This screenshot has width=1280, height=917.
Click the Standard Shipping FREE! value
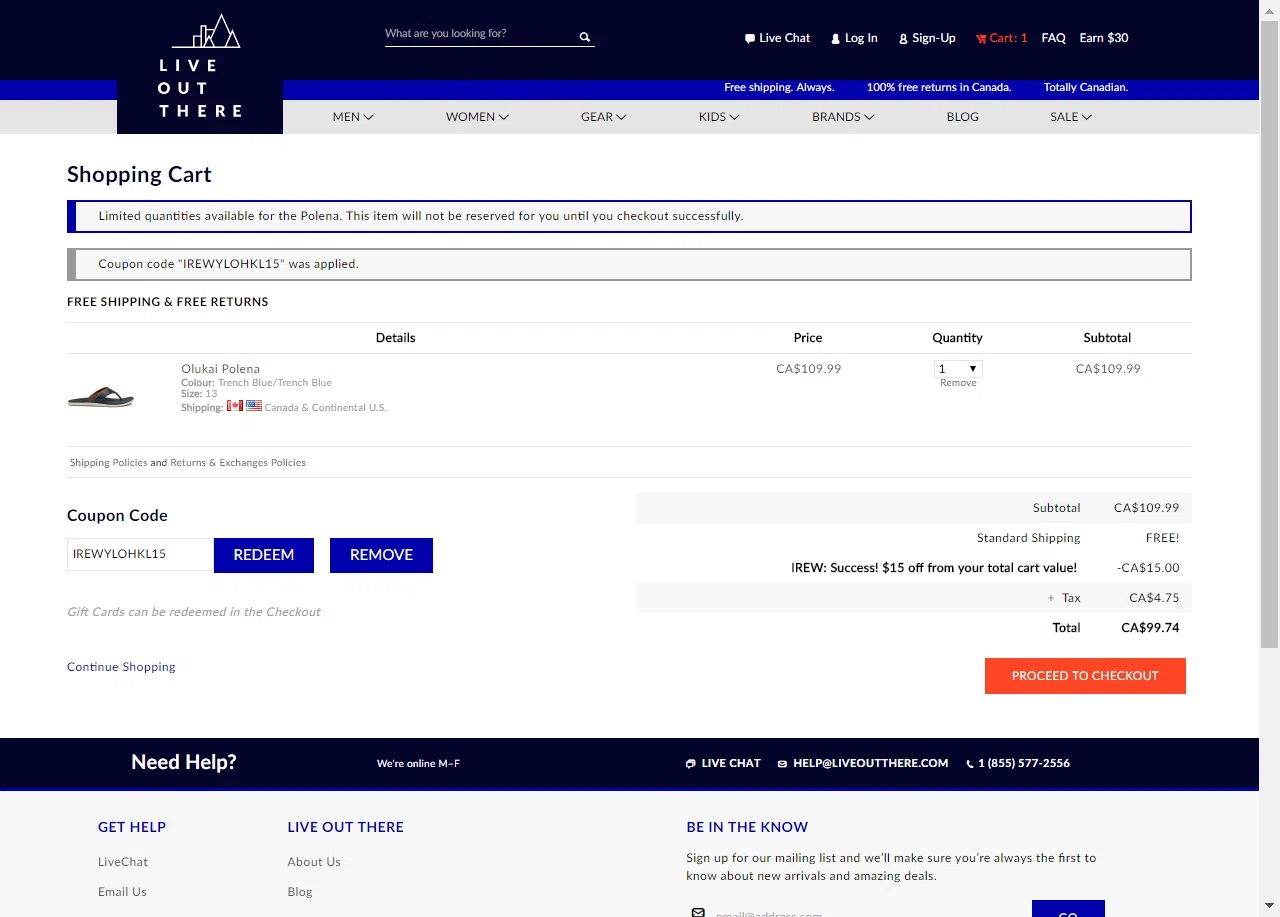pyautogui.click(x=1162, y=538)
